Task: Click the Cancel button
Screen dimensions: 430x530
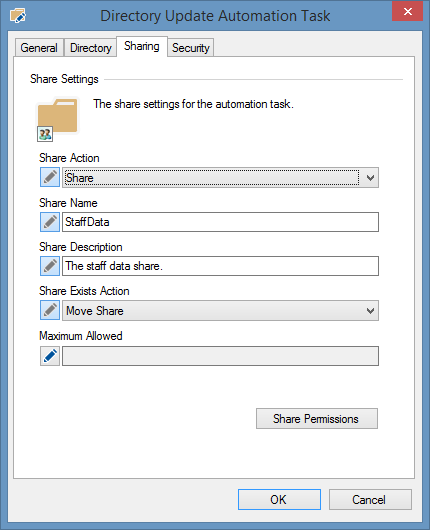Action: click(370, 499)
